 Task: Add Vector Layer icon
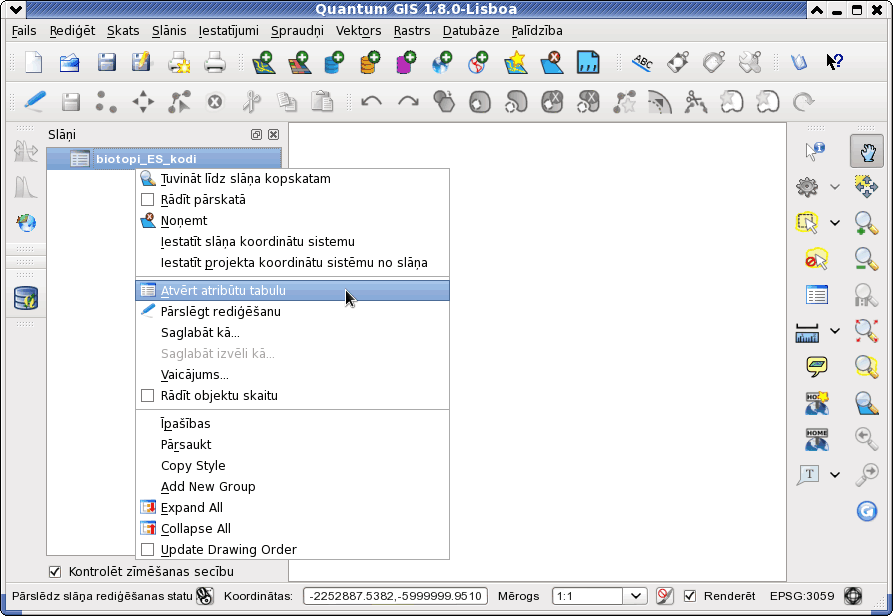point(263,62)
